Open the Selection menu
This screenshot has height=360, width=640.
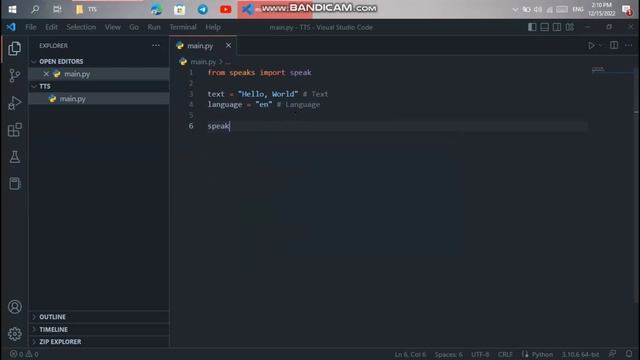click(81, 27)
